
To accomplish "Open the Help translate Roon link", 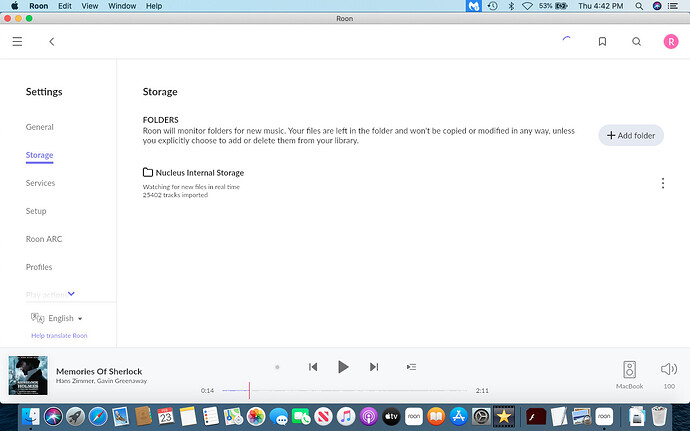I will click(x=59, y=336).
